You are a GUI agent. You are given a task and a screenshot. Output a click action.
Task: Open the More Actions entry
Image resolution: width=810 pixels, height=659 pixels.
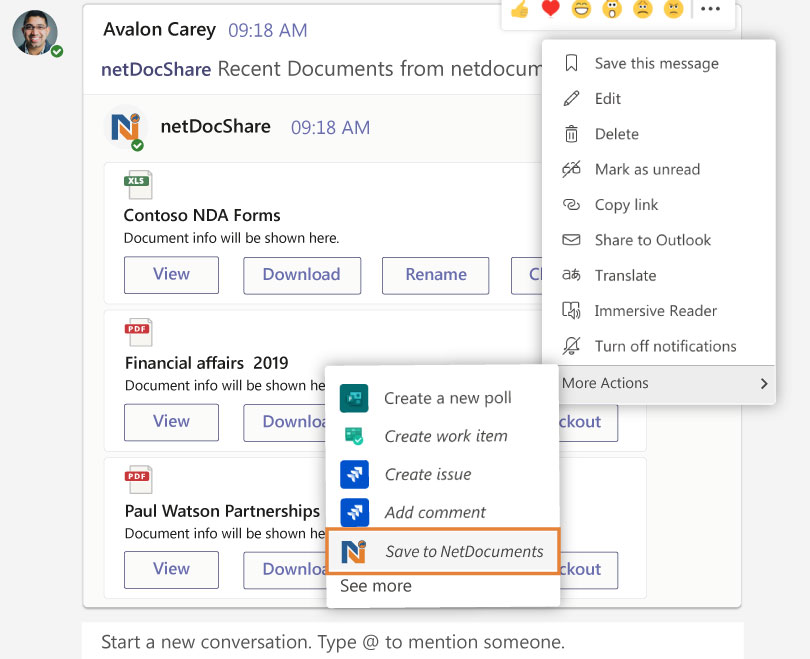point(666,384)
